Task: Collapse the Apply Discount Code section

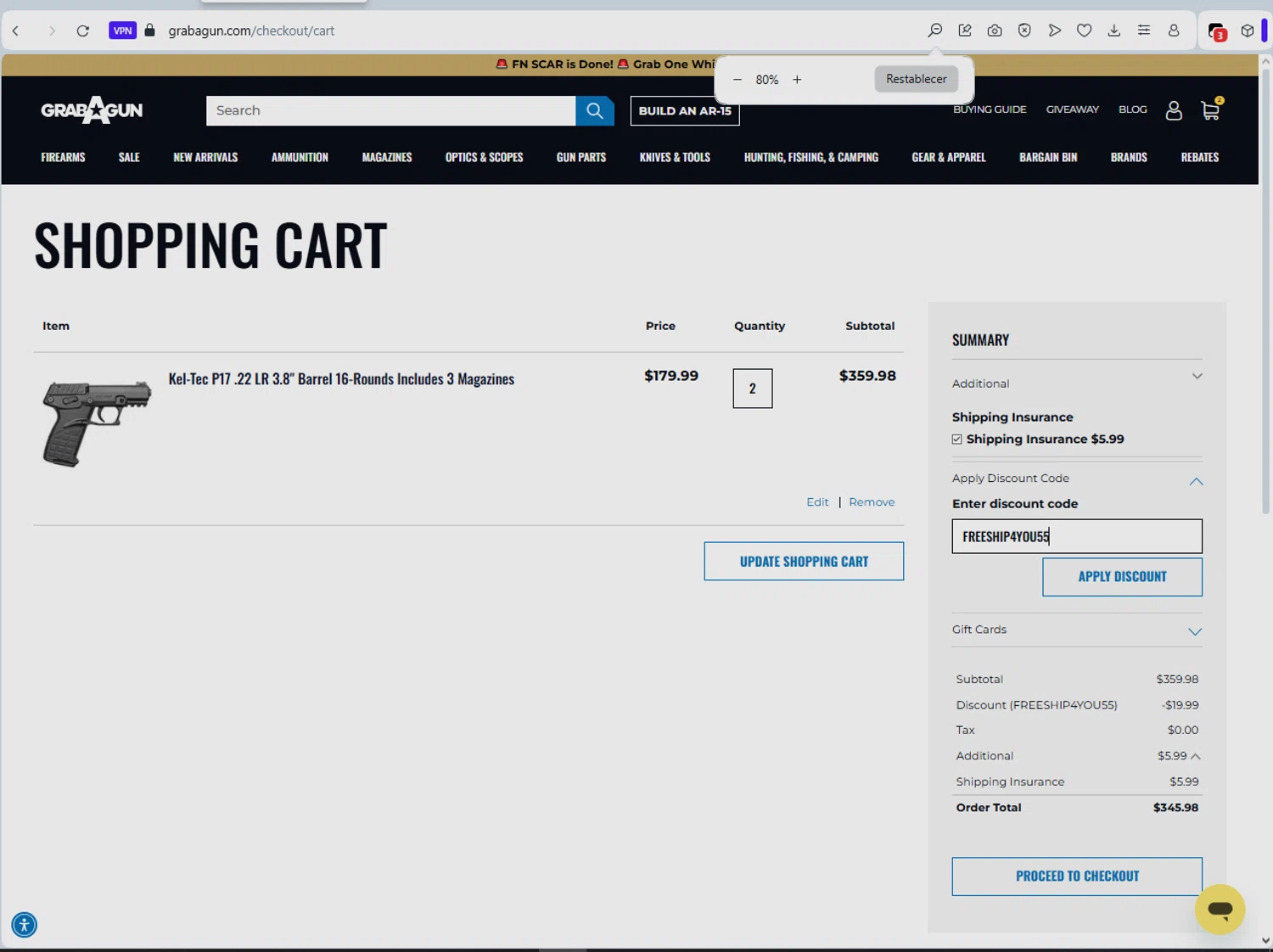Action: click(x=1196, y=481)
